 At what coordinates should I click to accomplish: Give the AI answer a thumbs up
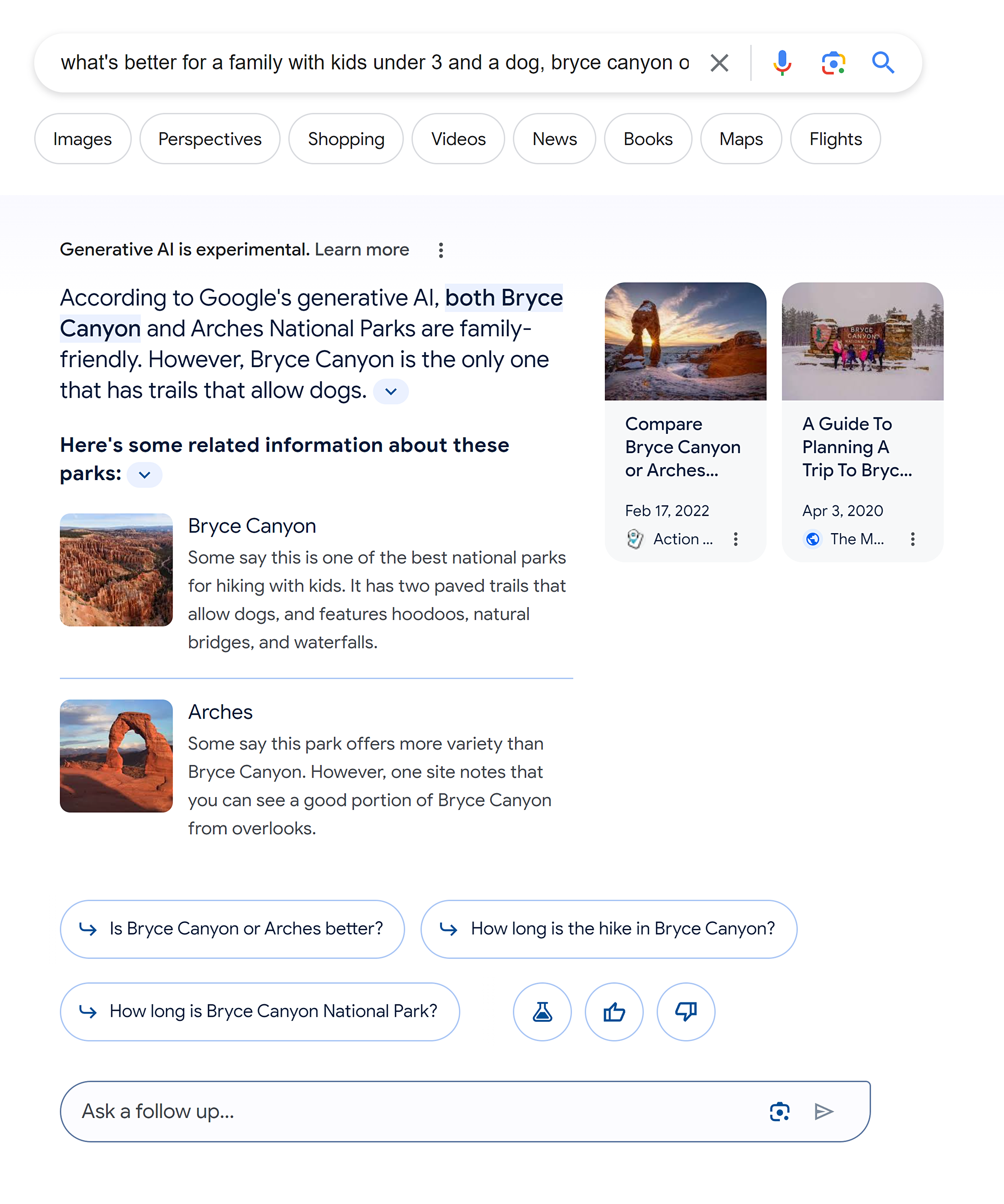click(x=614, y=1011)
